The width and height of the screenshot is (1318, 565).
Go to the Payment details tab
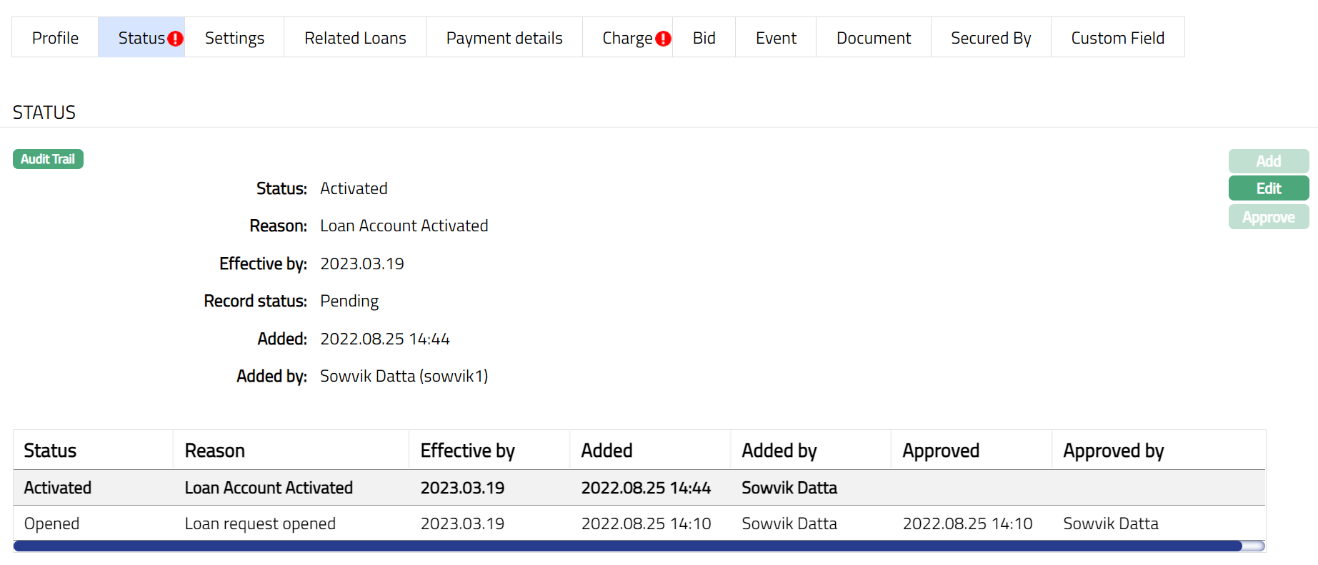click(504, 38)
